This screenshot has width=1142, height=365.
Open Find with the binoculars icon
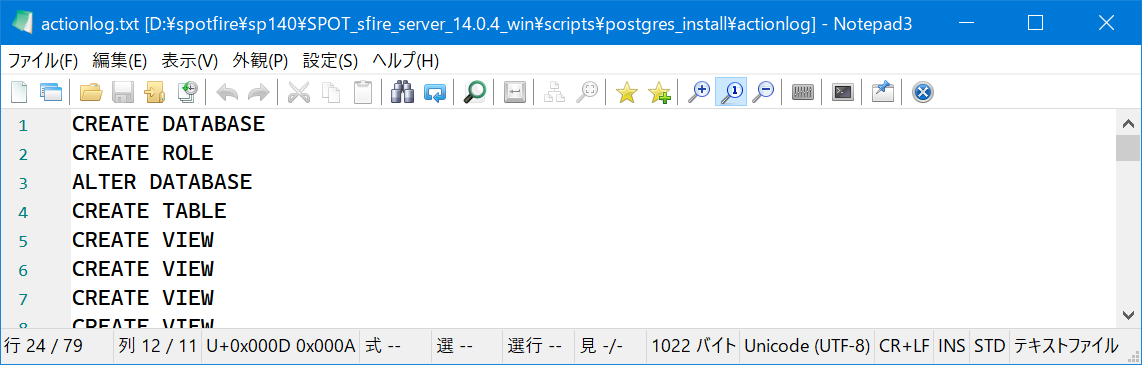click(x=403, y=93)
